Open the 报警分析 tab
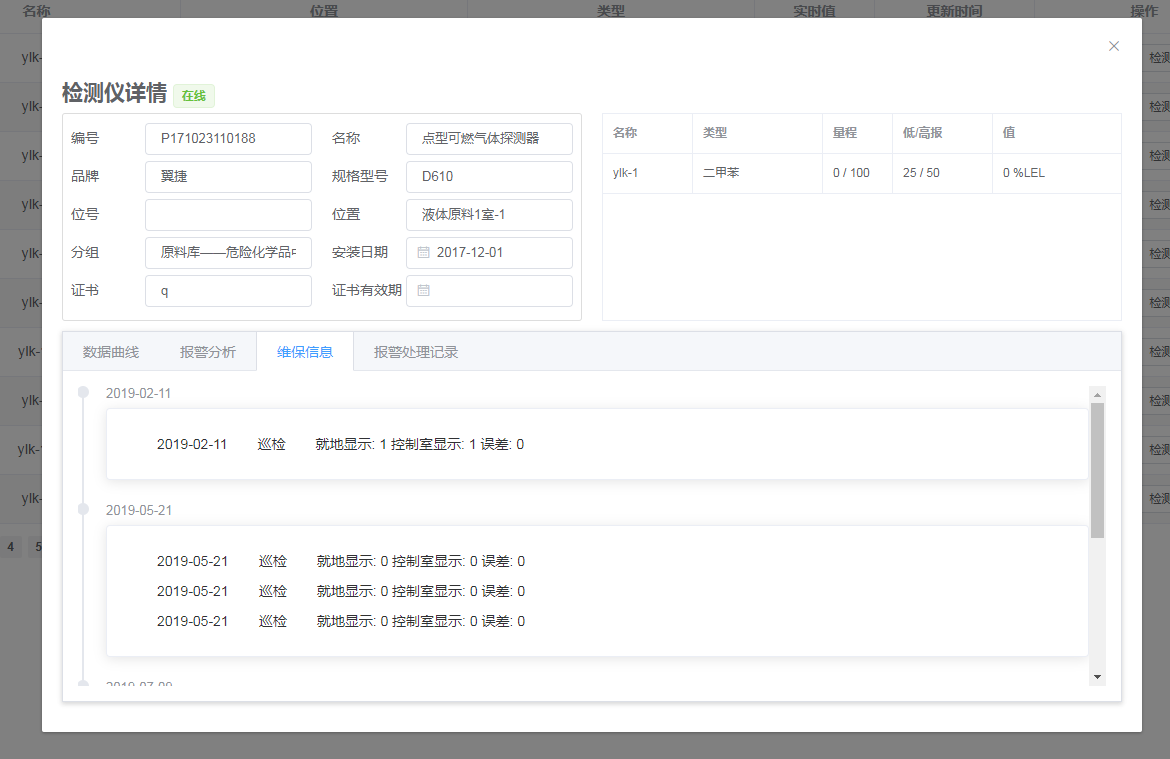This screenshot has height=759, width=1170. [208, 352]
